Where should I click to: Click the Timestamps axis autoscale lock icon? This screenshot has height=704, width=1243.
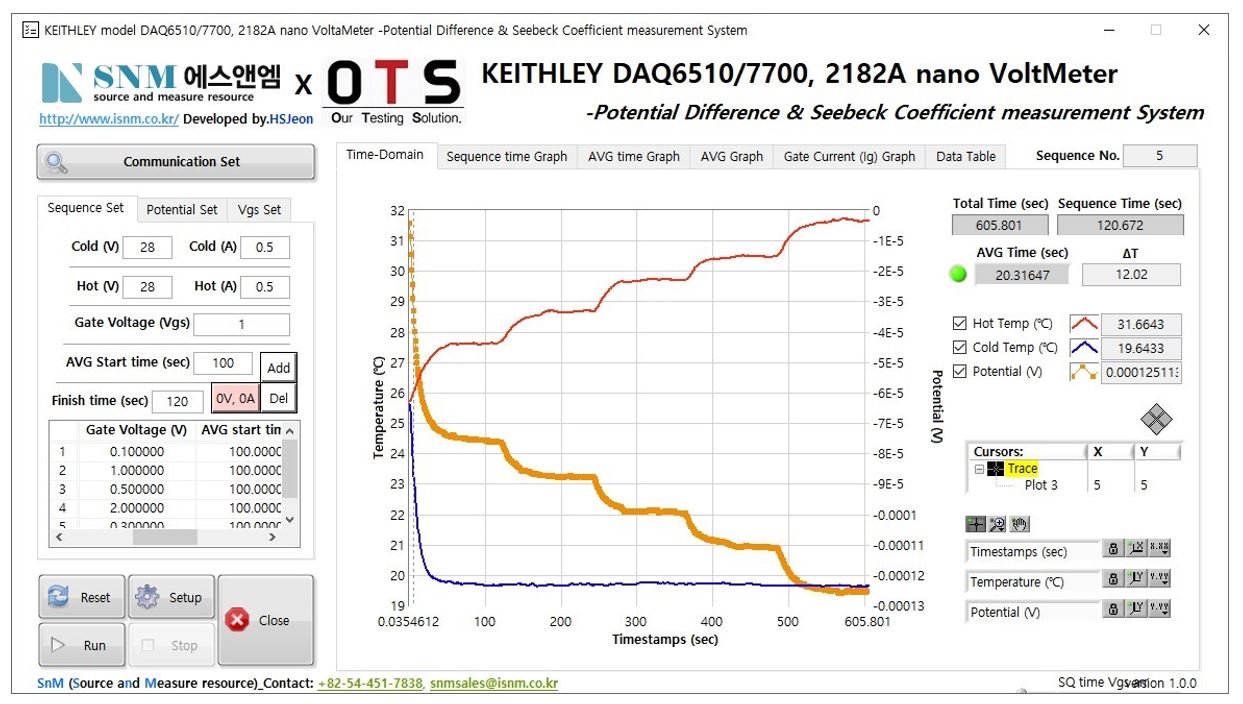pos(1113,549)
